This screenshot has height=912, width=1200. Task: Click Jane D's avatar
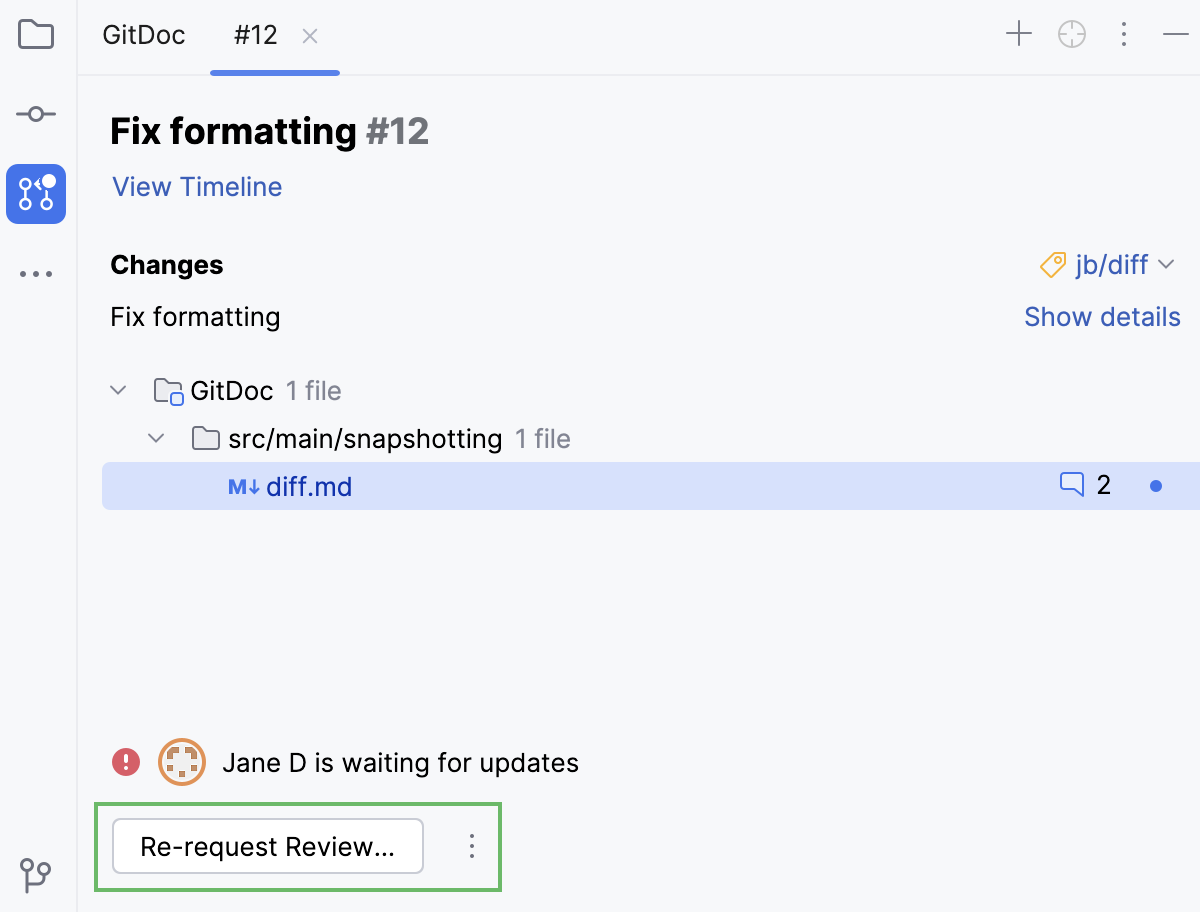pos(182,763)
